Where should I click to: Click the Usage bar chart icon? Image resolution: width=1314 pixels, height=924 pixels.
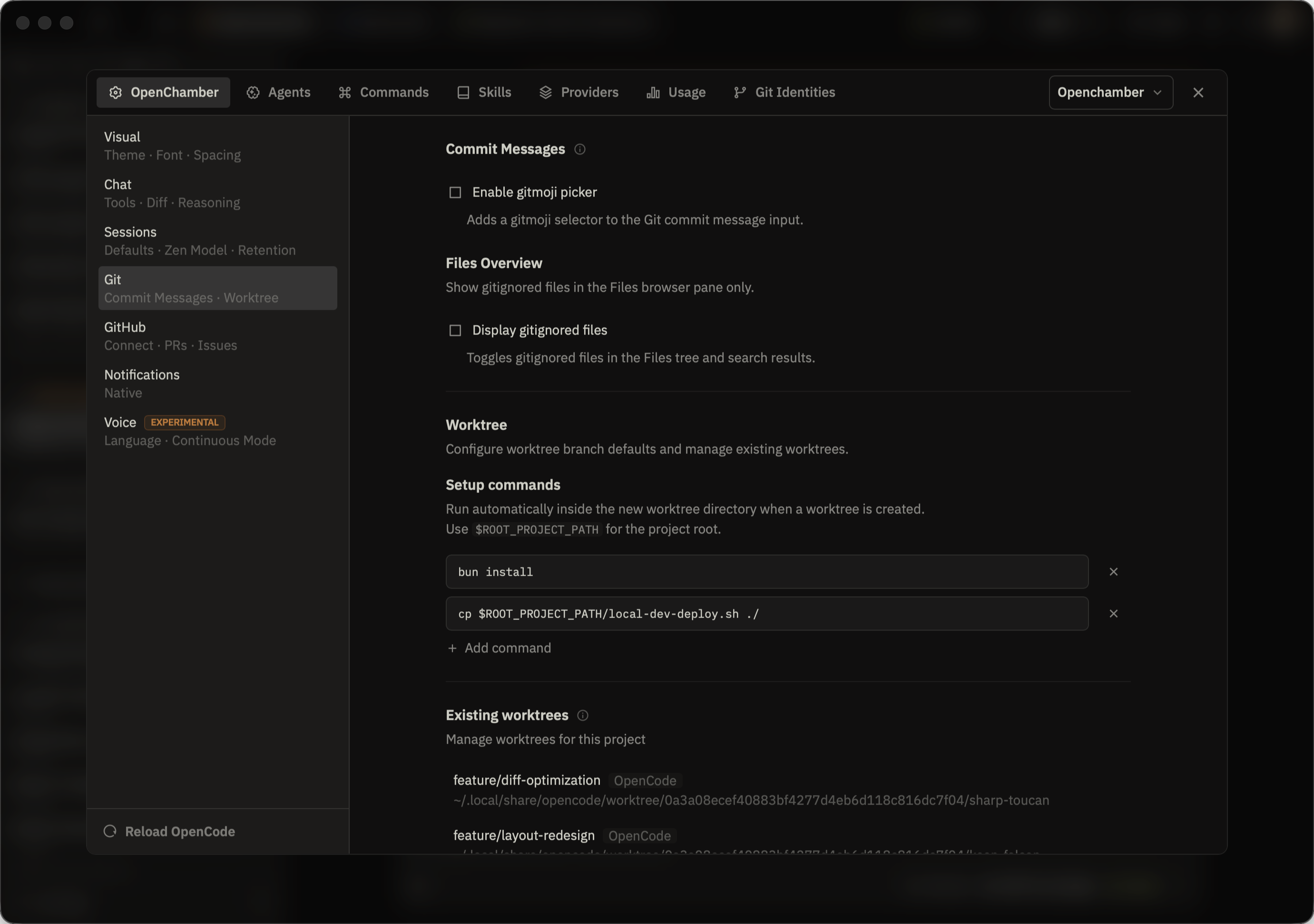[653, 93]
